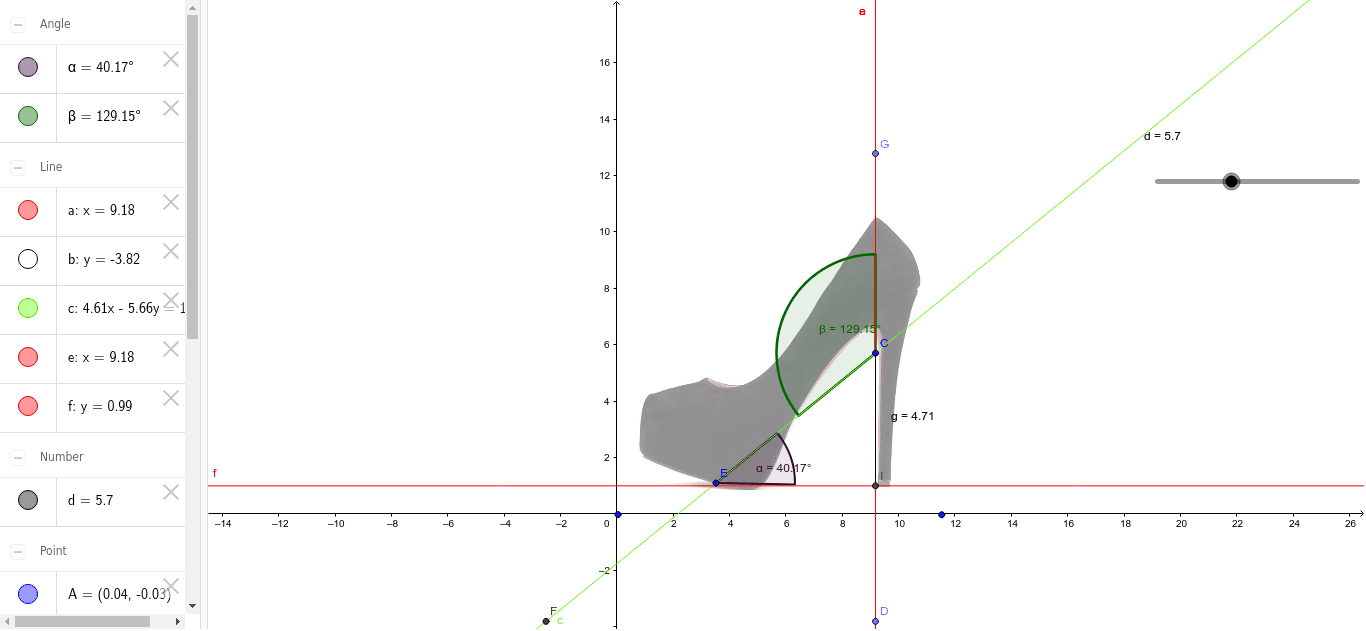This screenshot has height=631, width=1366.
Task: Delete the α = 40.17° angle entry
Action: (x=171, y=59)
